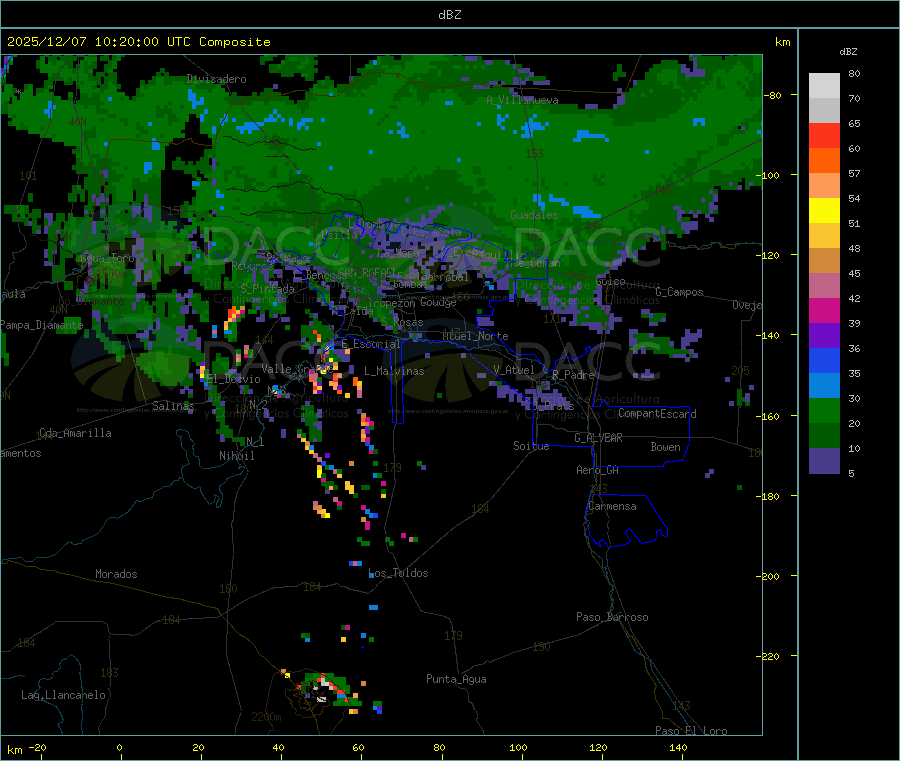
Task: Select the E_Escorial label
Action: 371,344
